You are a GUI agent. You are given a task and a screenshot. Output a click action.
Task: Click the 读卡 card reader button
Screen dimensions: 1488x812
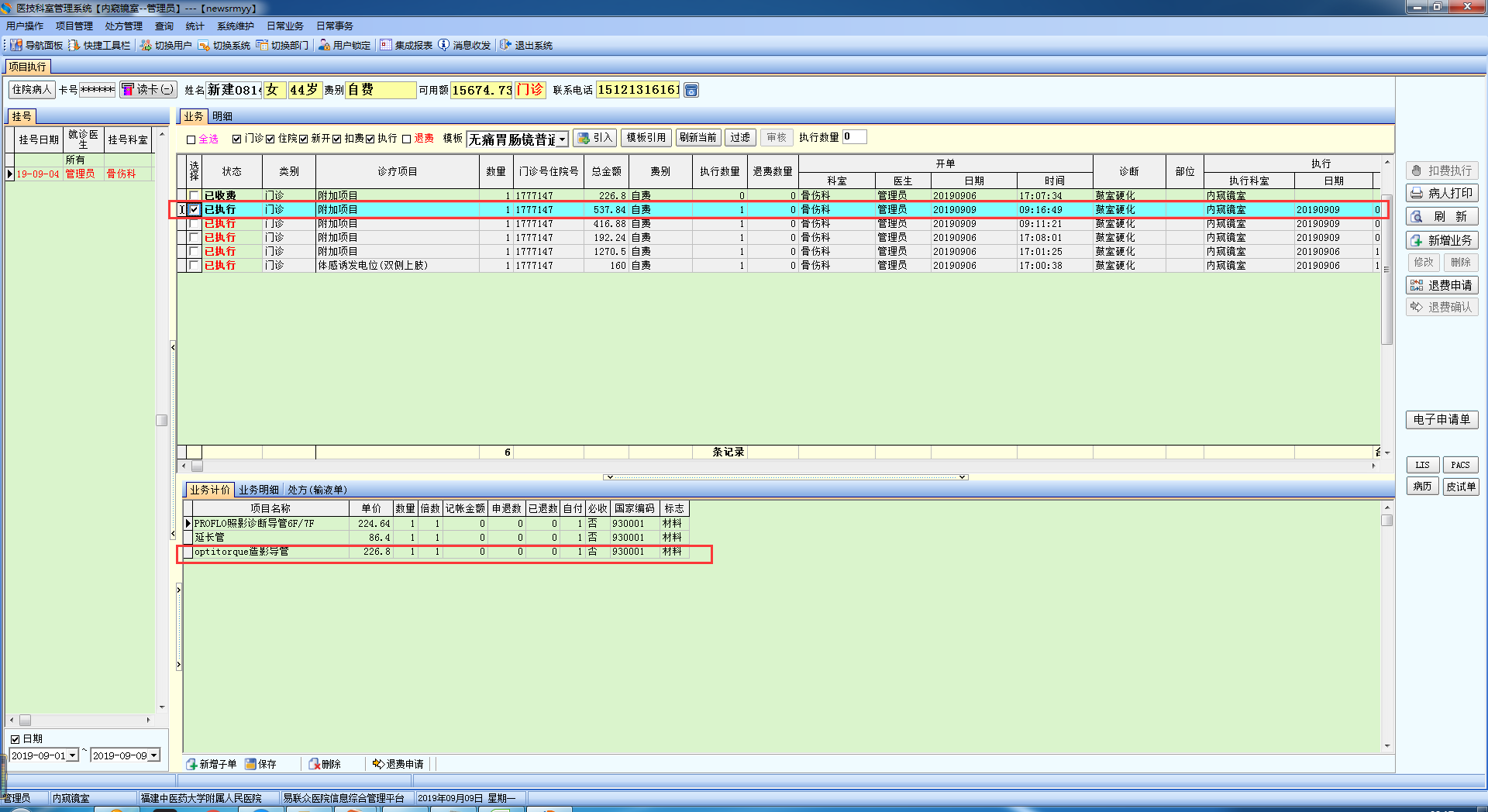[x=148, y=90]
